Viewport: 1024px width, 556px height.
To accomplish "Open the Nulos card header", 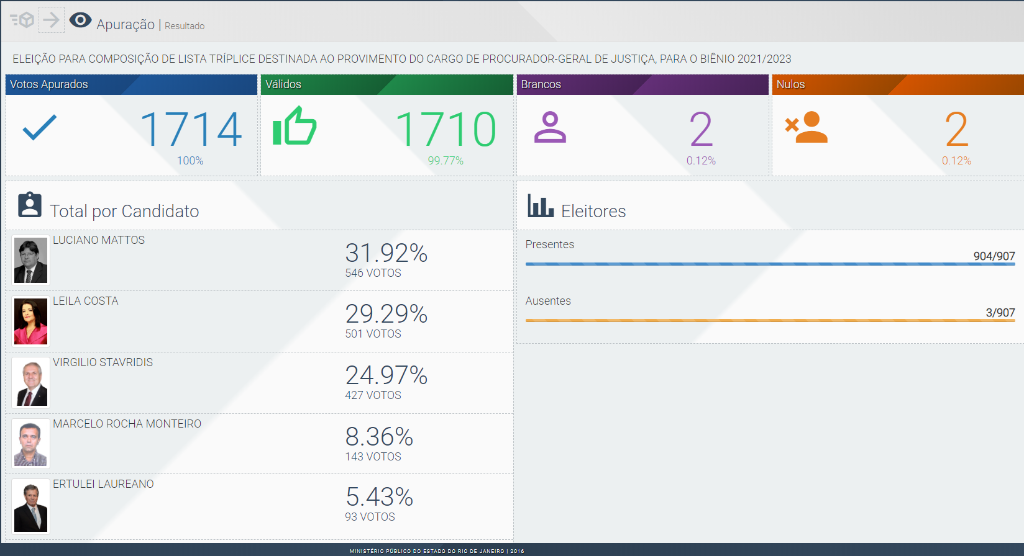I will [x=897, y=85].
